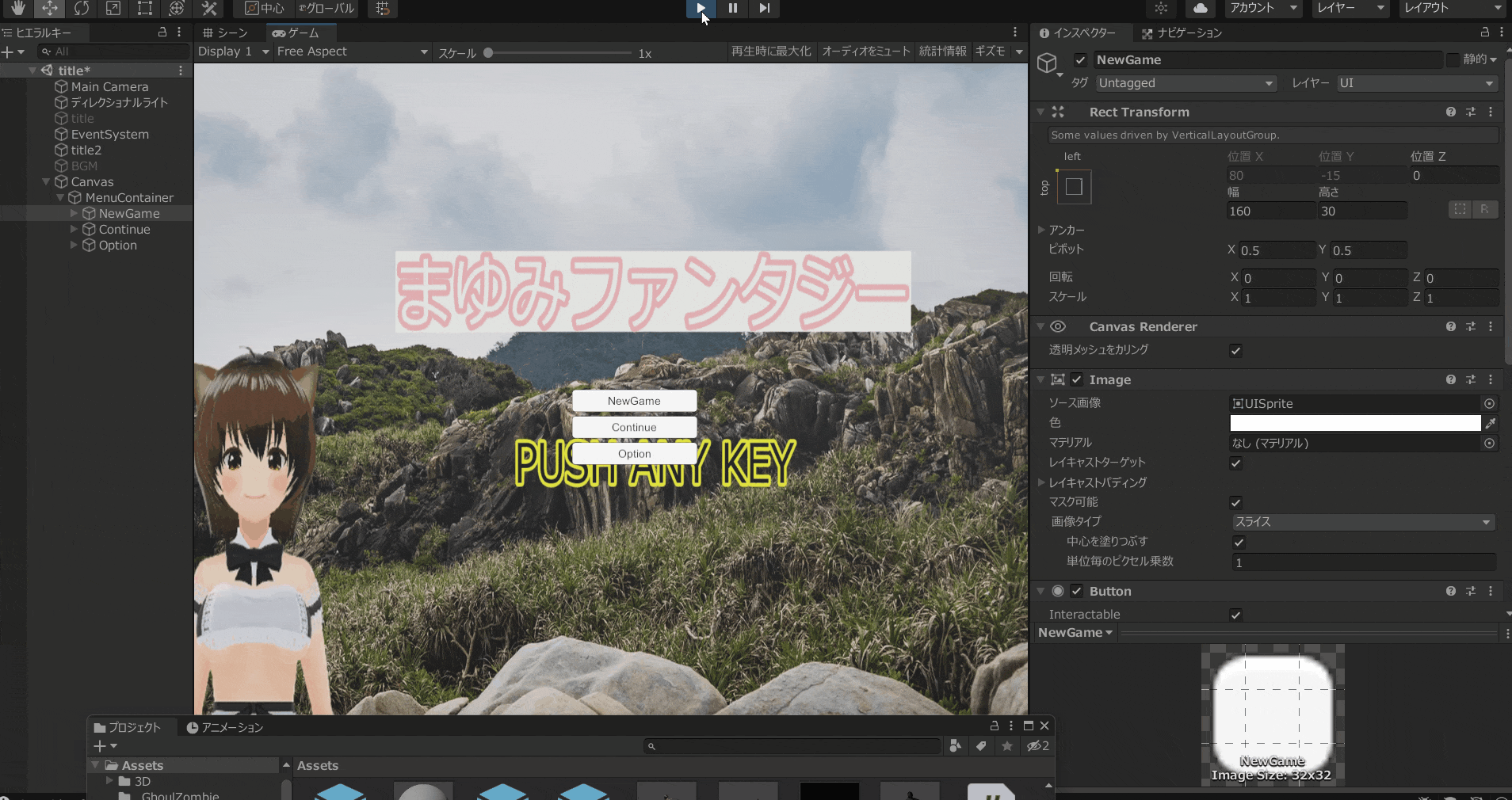Open the collab/services sun icon
Image resolution: width=1512 pixels, height=800 pixels.
[1161, 8]
